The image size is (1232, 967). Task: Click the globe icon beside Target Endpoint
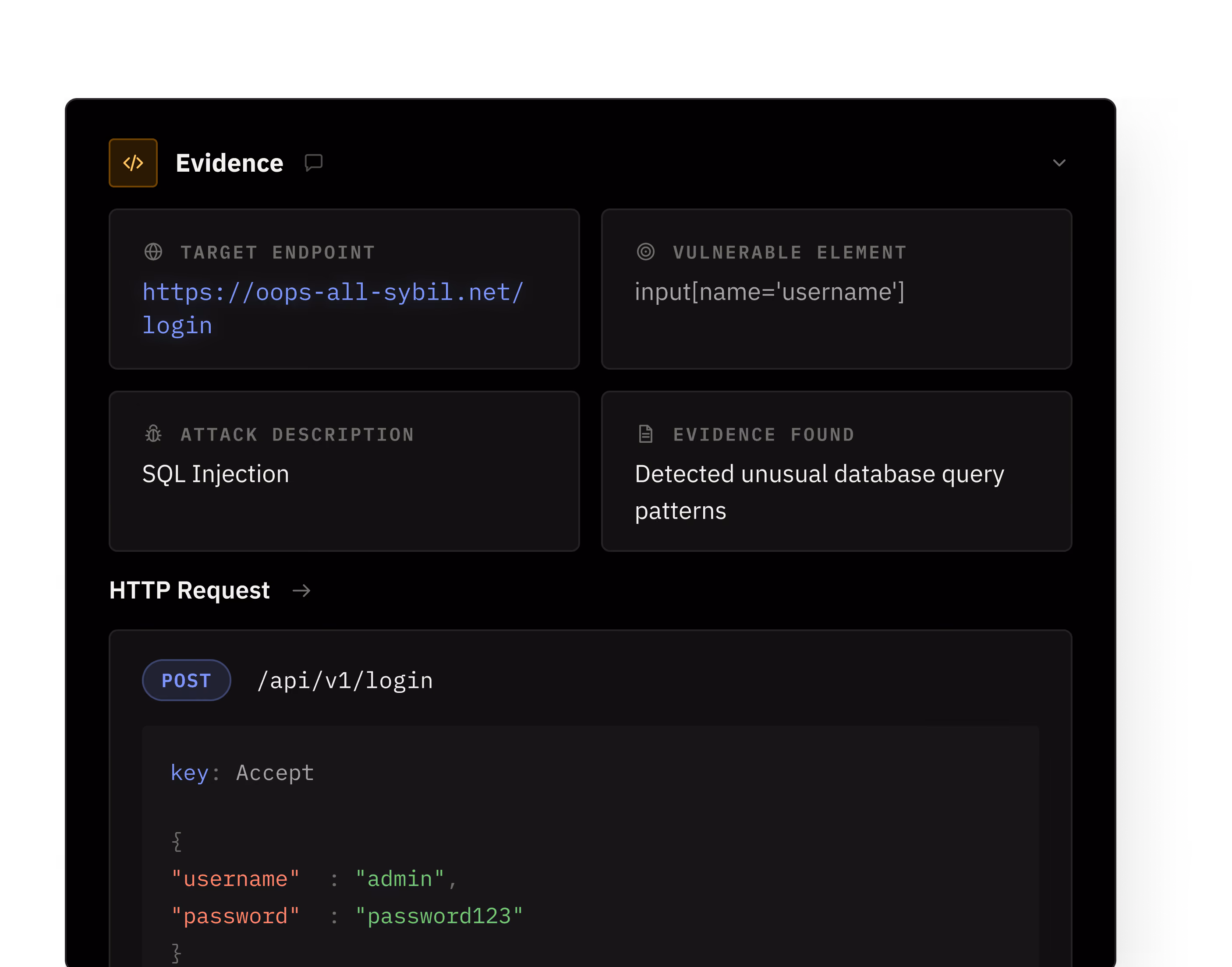click(x=153, y=252)
